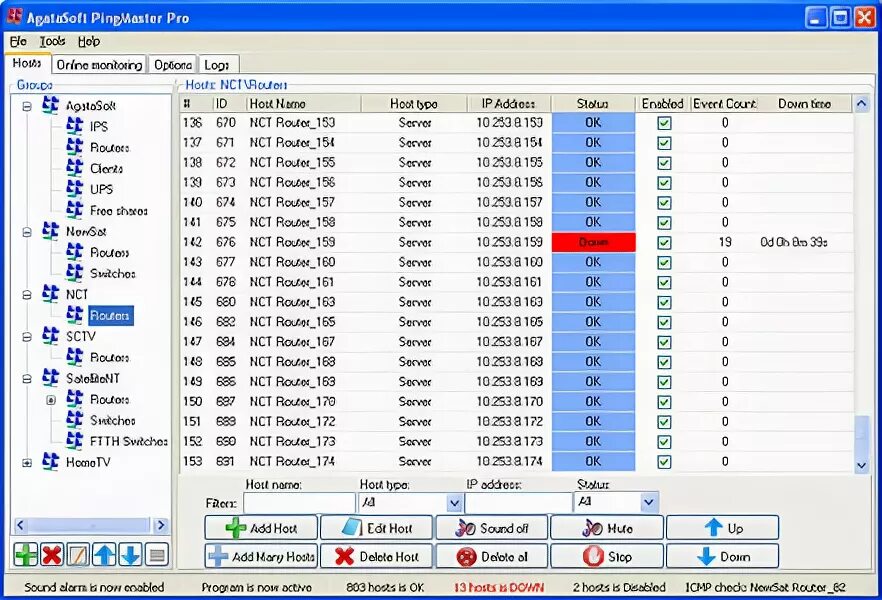Click the Add Many Hosts button
The image size is (882, 600).
(262, 557)
